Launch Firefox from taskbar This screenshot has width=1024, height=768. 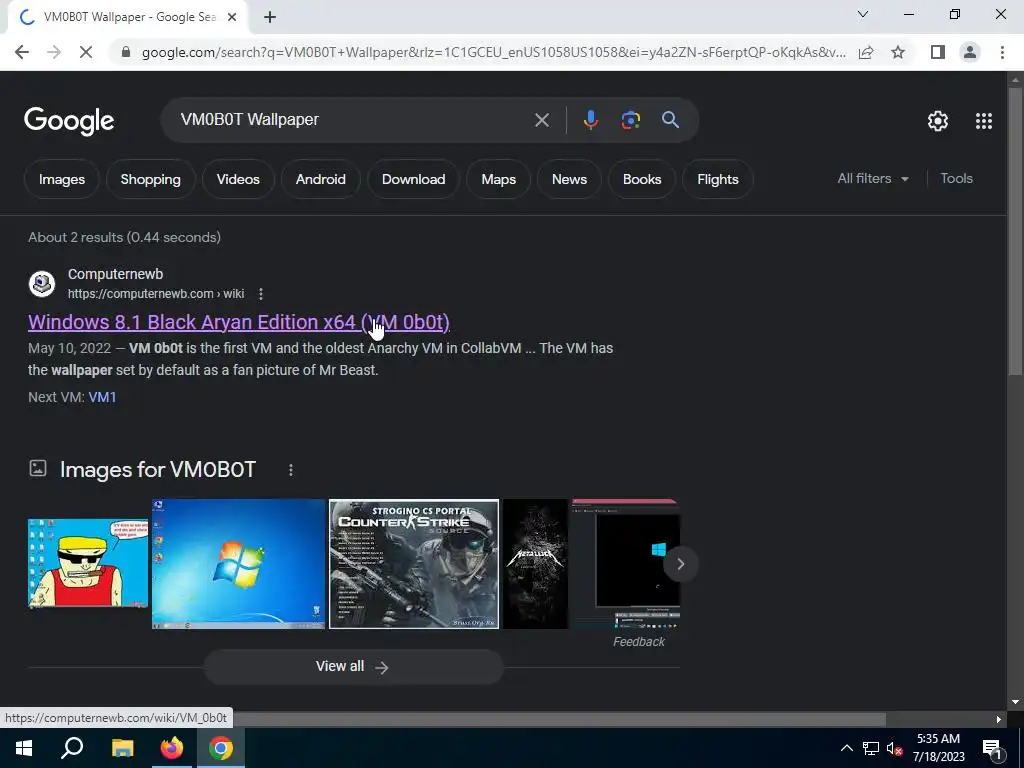coord(172,748)
